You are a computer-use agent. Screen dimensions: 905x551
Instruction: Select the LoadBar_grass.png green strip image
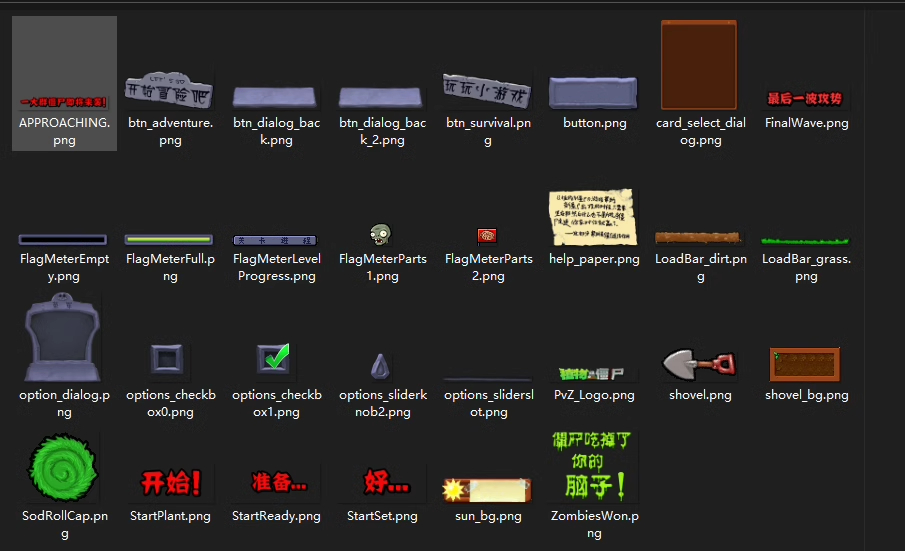pos(805,241)
